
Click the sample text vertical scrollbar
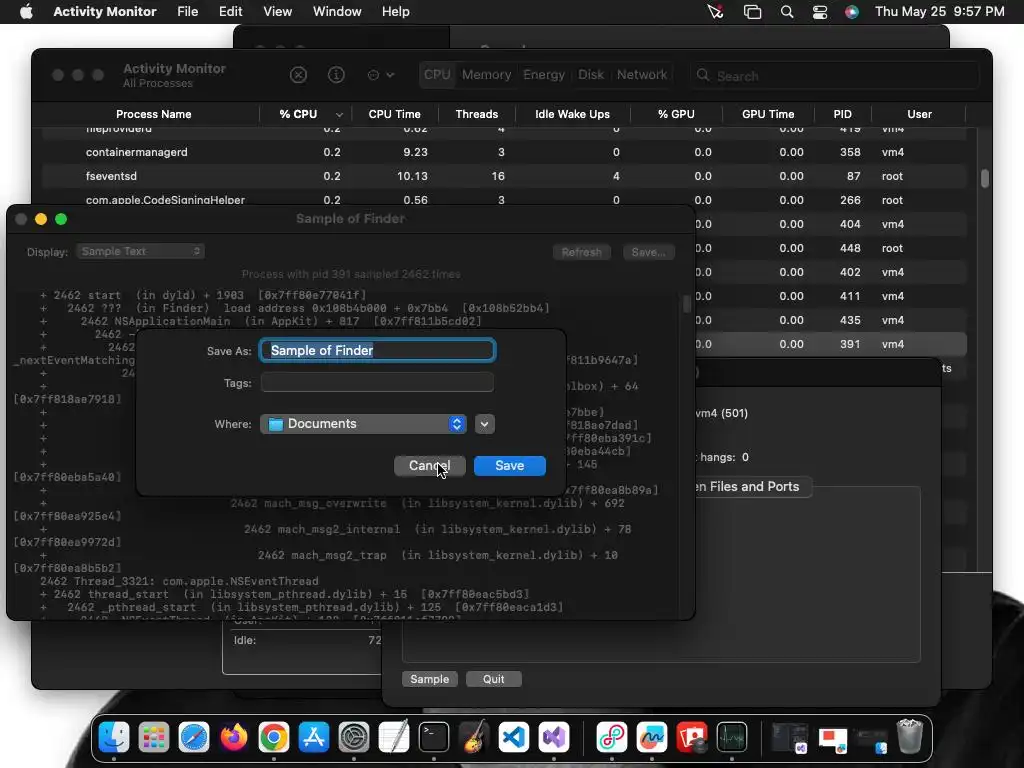[x=686, y=304]
